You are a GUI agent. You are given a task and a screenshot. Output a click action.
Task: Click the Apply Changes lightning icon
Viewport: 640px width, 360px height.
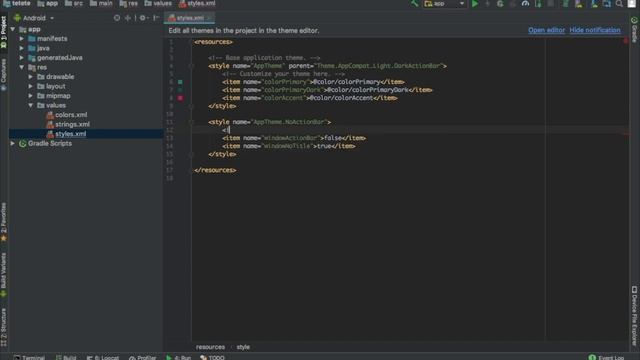487,4
